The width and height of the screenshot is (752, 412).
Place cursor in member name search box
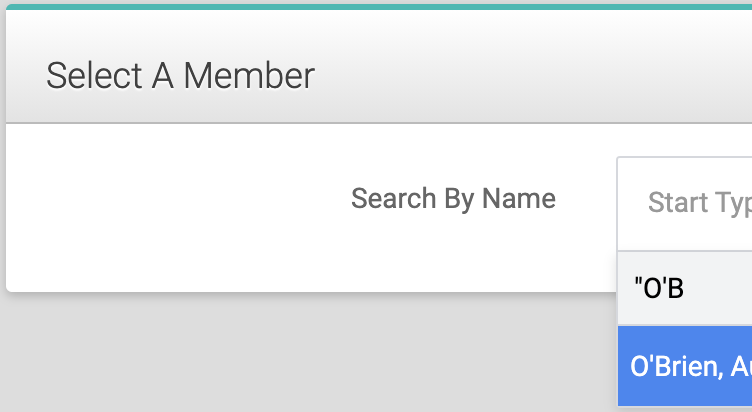[684, 203]
